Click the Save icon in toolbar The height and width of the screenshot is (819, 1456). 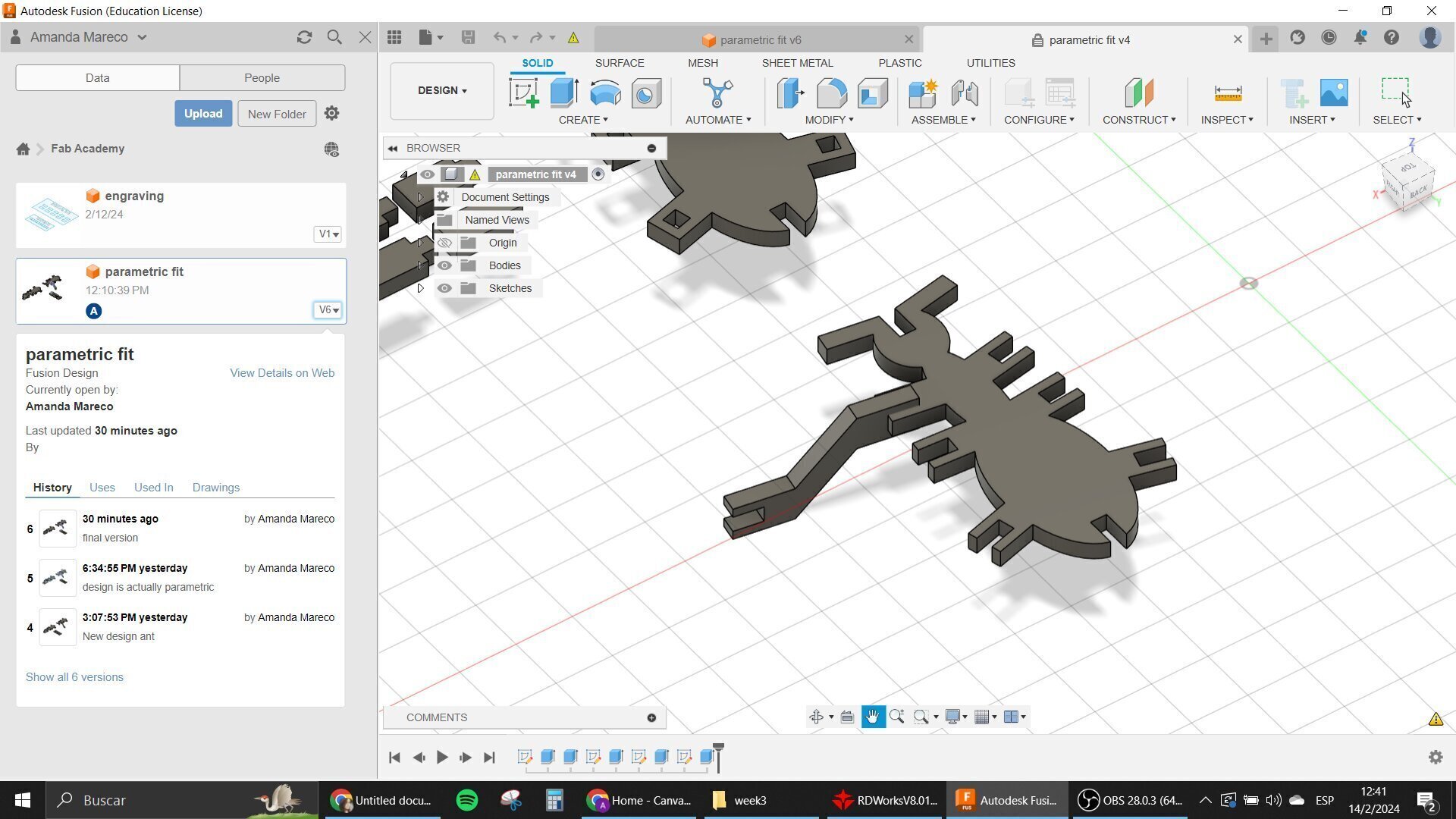pyautogui.click(x=468, y=37)
